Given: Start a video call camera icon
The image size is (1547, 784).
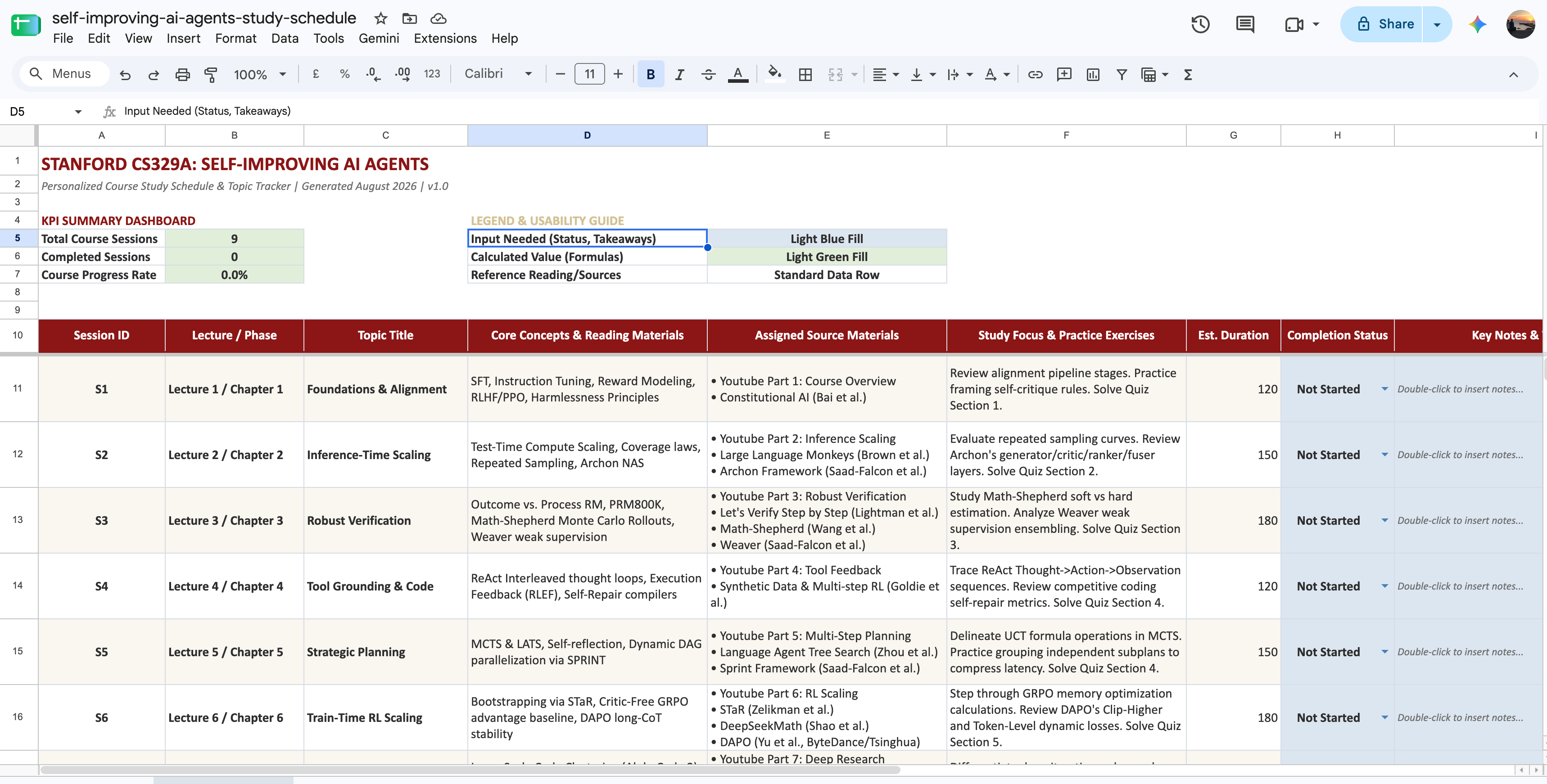Looking at the screenshot, I should [x=1294, y=24].
